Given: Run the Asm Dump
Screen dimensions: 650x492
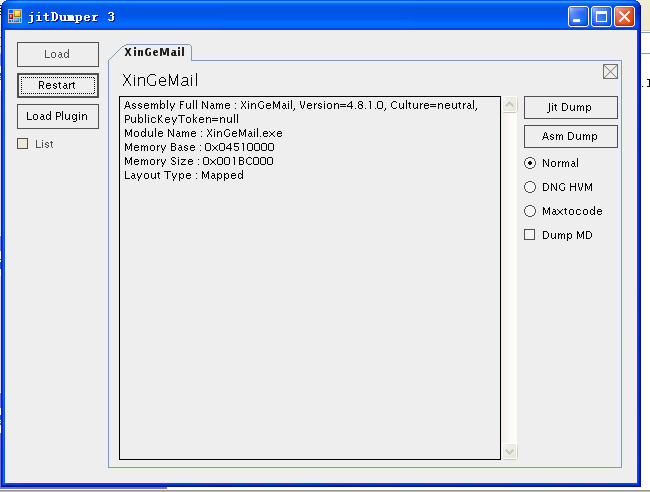Looking at the screenshot, I should coord(570,136).
